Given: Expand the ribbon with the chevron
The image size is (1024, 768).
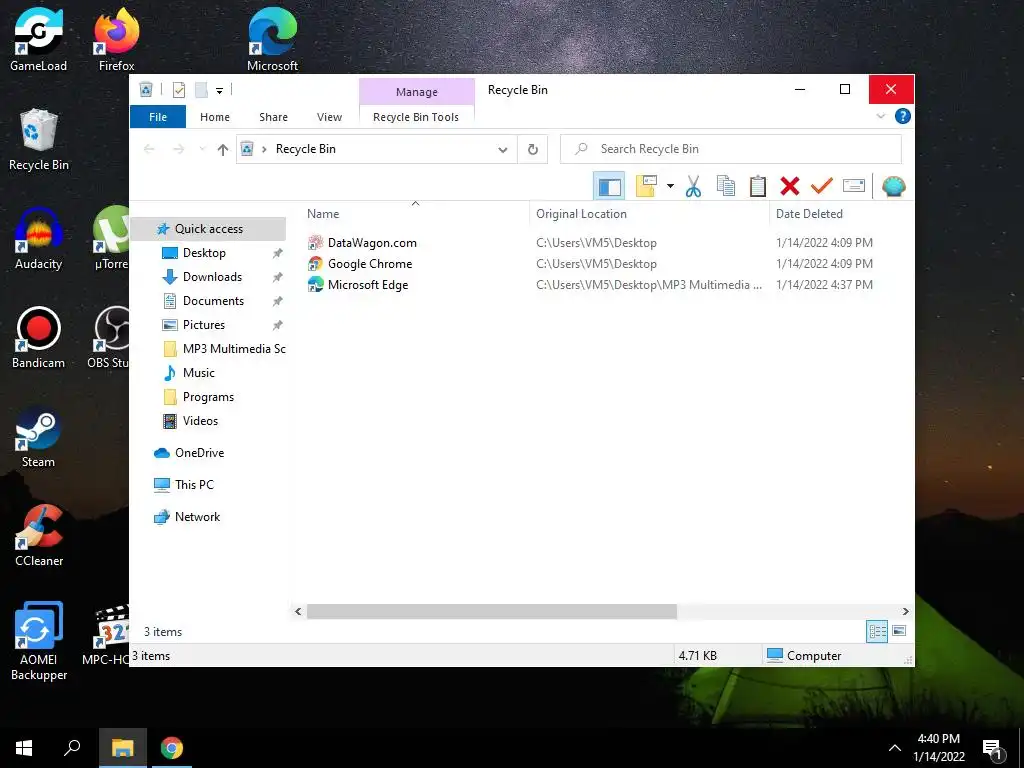Looking at the screenshot, I should (880, 116).
